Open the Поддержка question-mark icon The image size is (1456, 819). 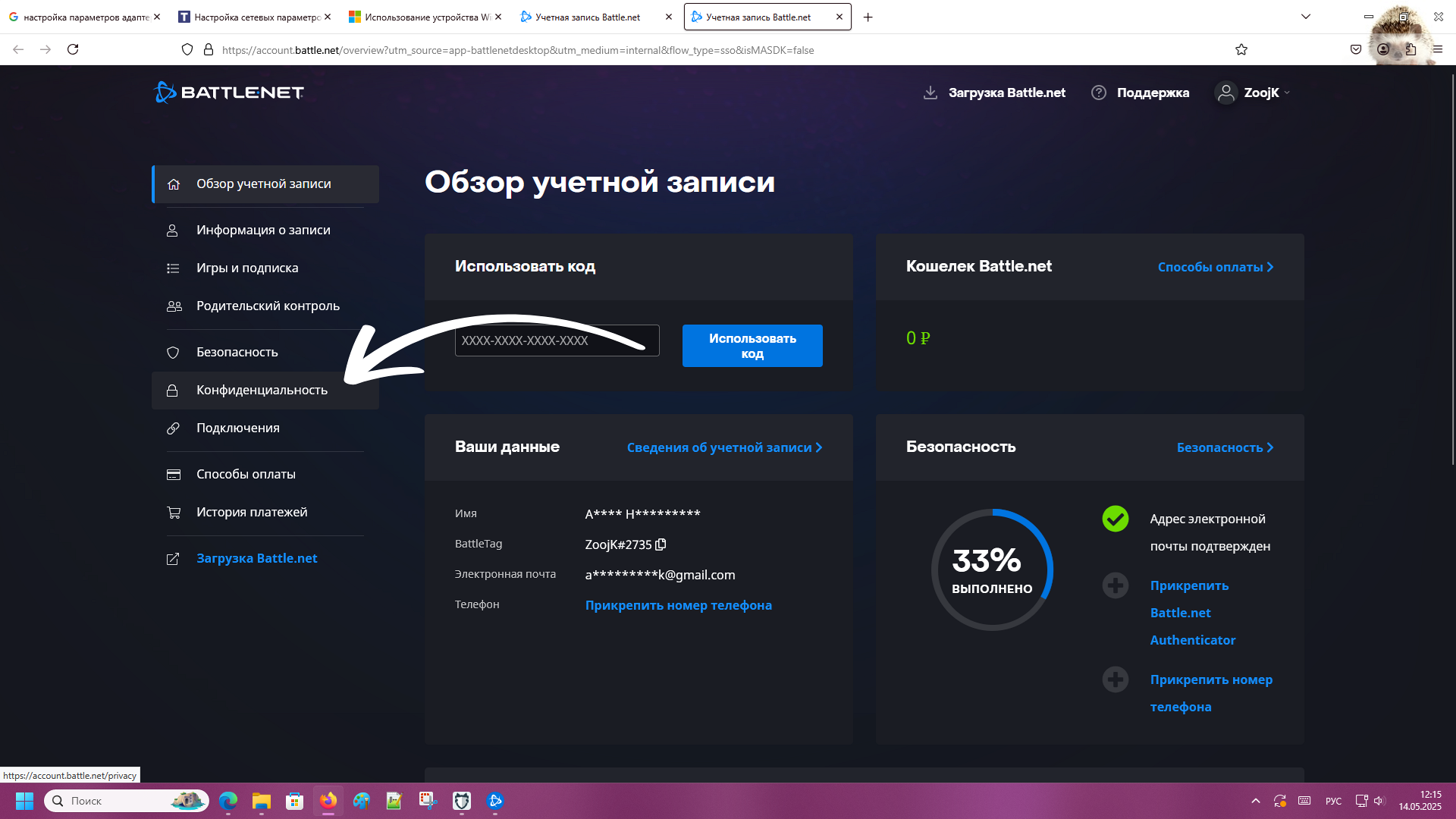[1098, 93]
